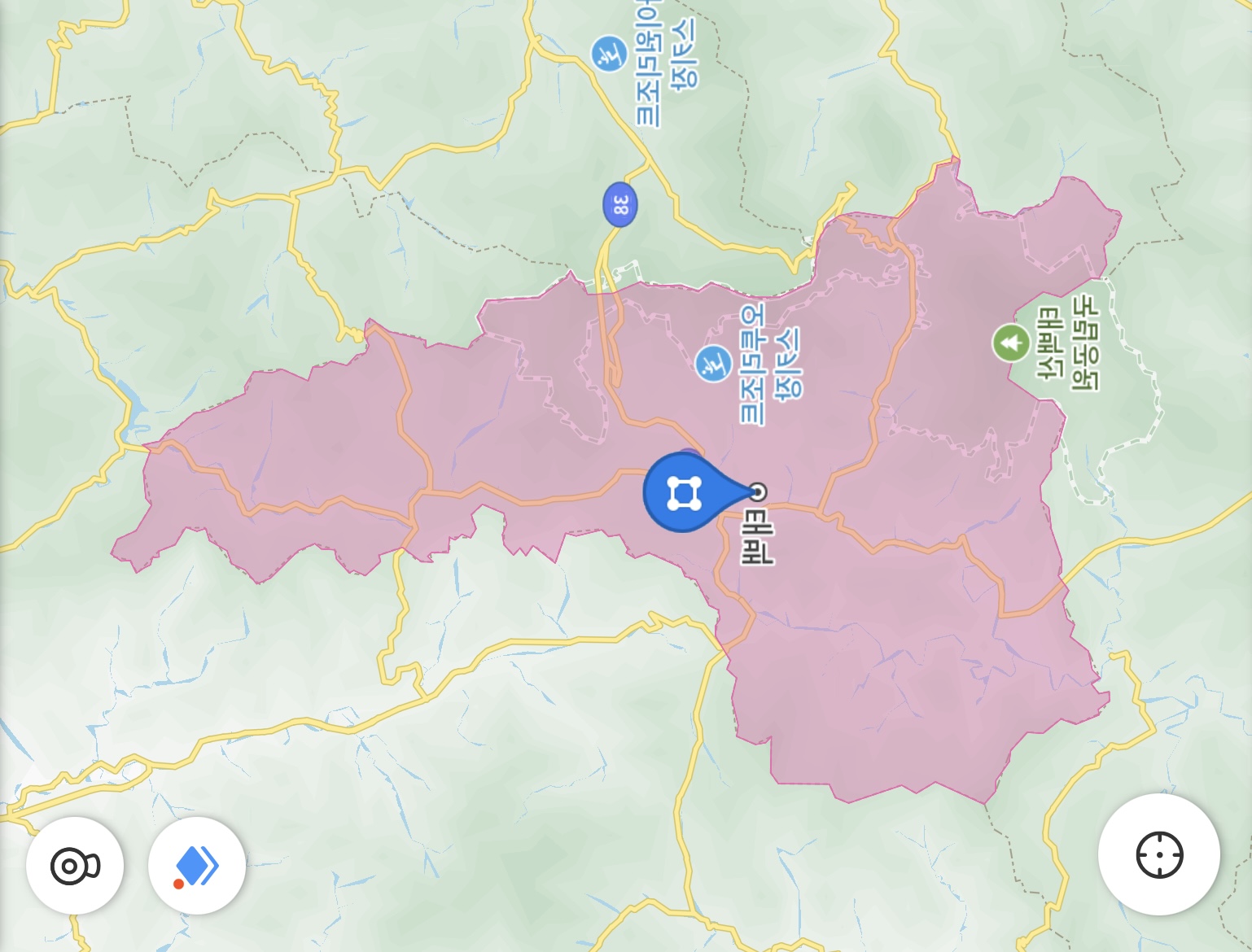This screenshot has width=1252, height=952.
Task: Open the High1 Resort ski slope text label
Action: click(666, 63)
